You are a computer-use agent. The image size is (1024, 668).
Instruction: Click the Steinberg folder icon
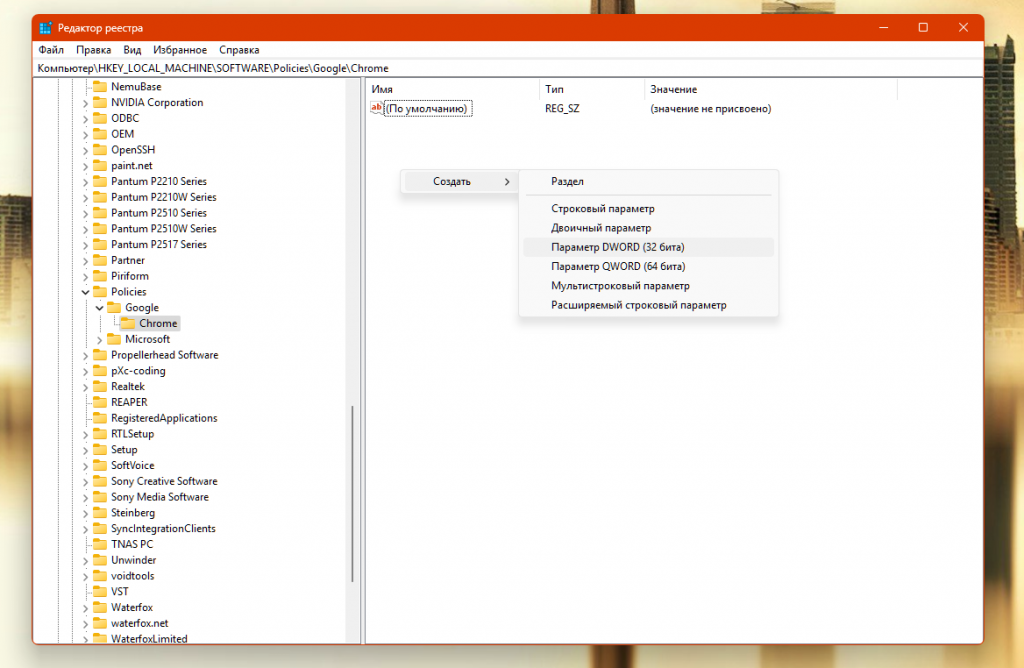click(x=99, y=513)
